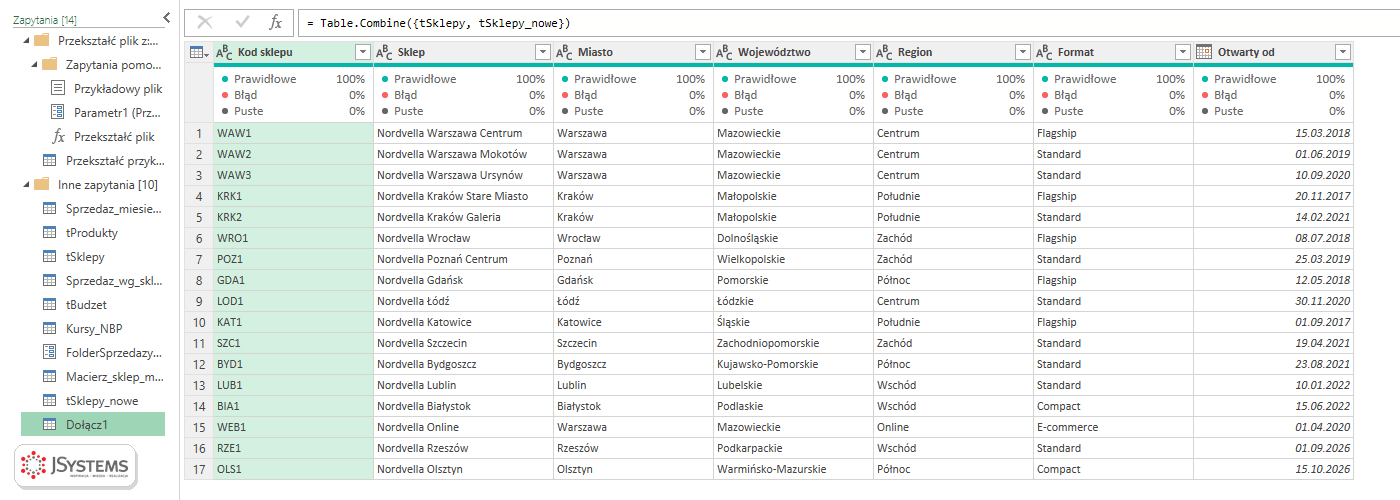Click the folder icon of Inne zapytania group
This screenshot has height=500, width=1400.
pyautogui.click(x=41, y=184)
